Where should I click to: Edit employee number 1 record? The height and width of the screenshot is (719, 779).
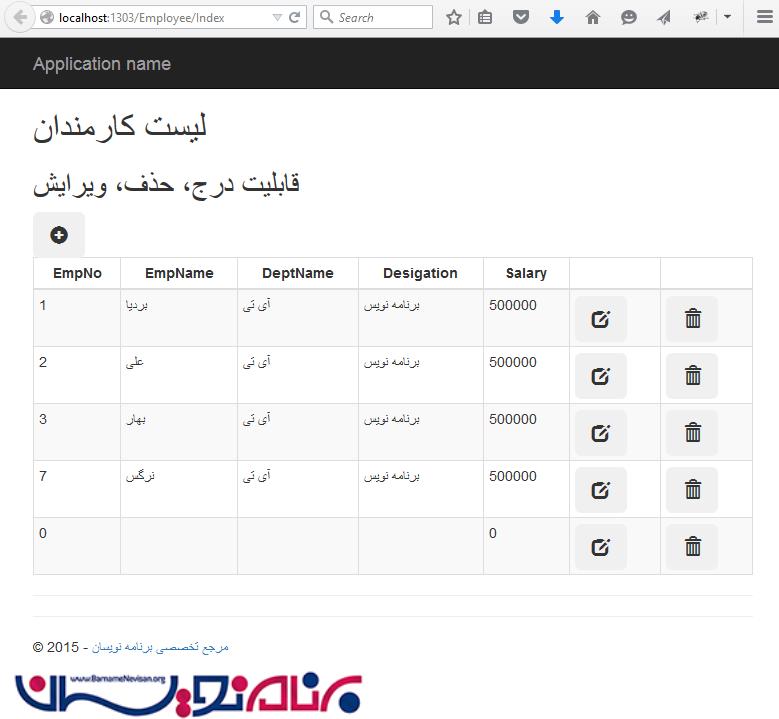pyautogui.click(x=601, y=319)
